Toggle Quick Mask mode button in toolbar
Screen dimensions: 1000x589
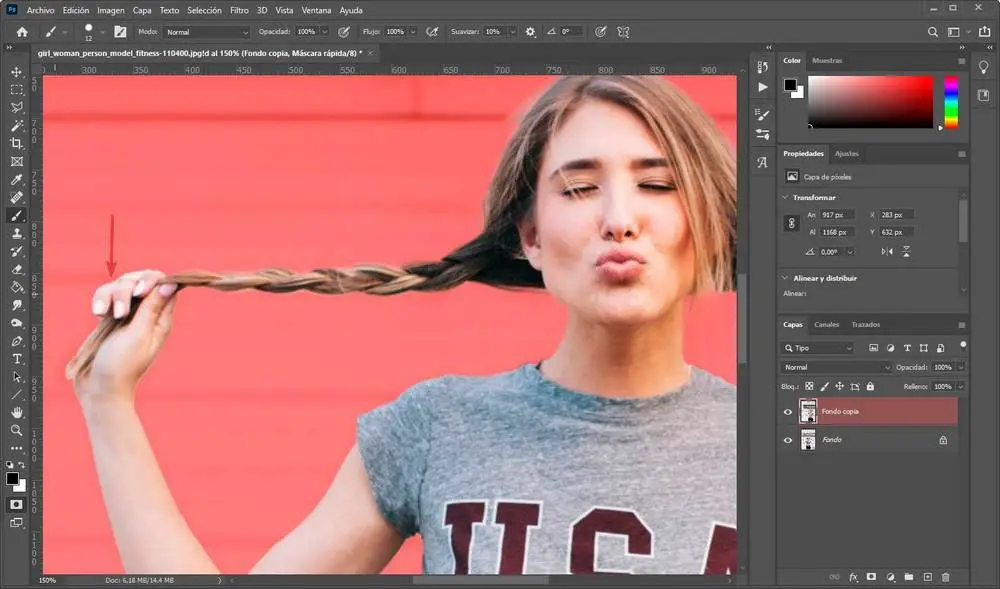pos(16,504)
